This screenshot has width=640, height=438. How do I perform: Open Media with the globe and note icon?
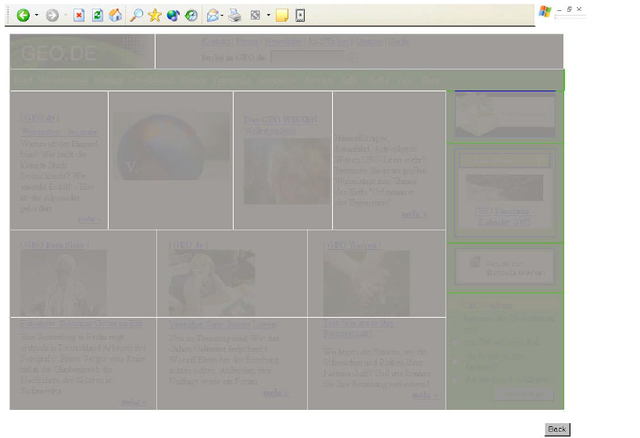click(x=173, y=16)
